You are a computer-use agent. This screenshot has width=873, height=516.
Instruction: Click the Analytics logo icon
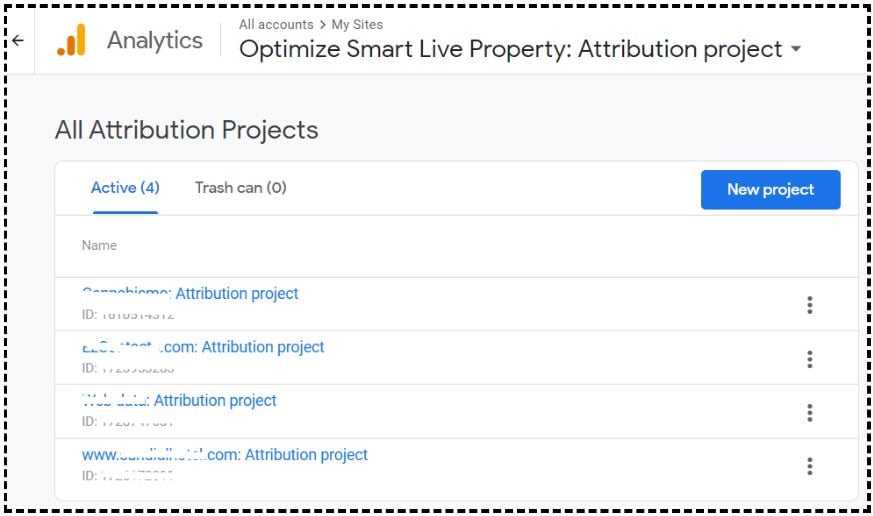coord(72,40)
